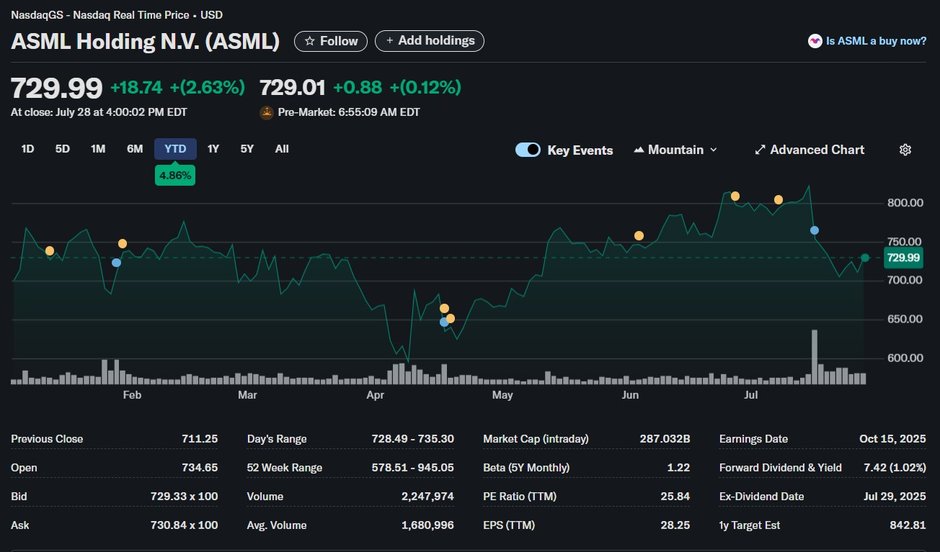
Task: Click Day's Range value 728.49 - 735.30
Action: click(412, 439)
